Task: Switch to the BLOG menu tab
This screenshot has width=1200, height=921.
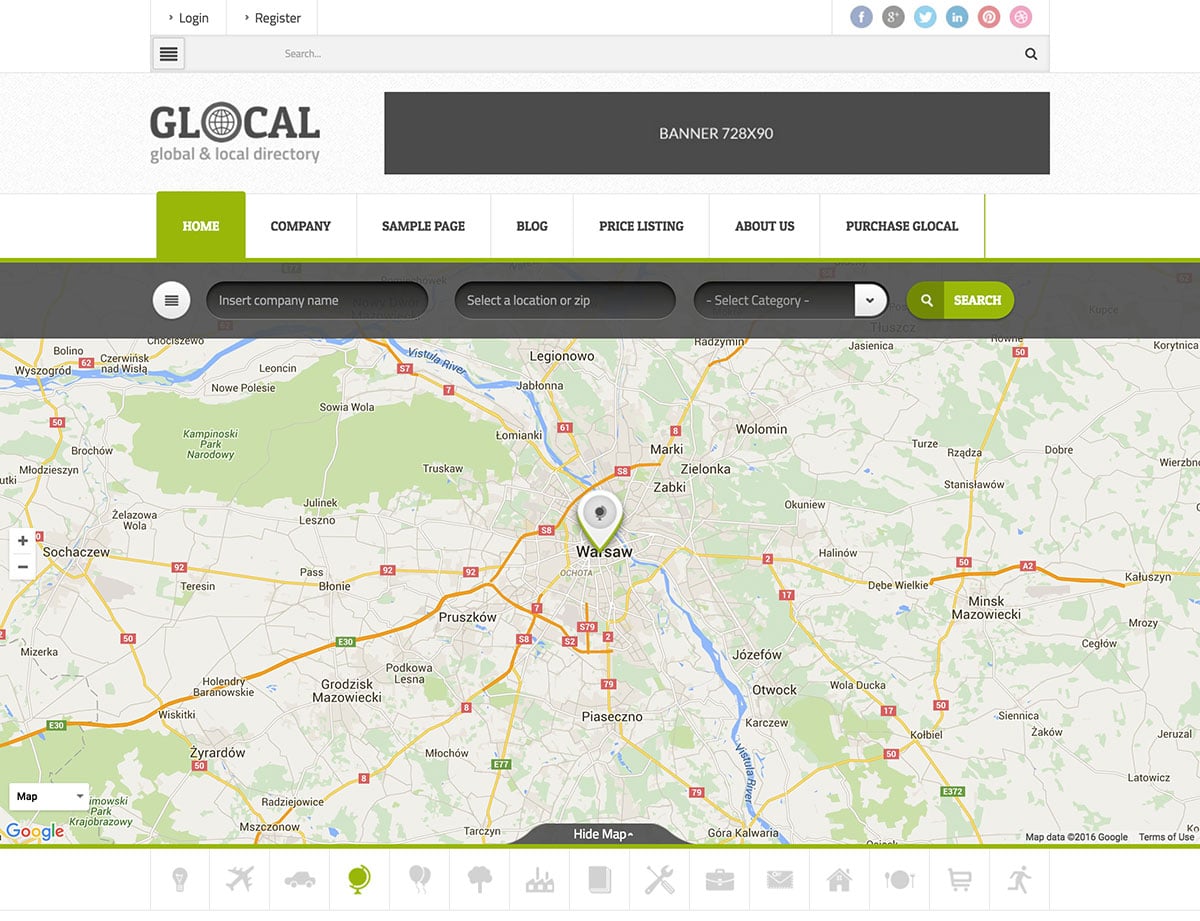Action: tap(531, 226)
